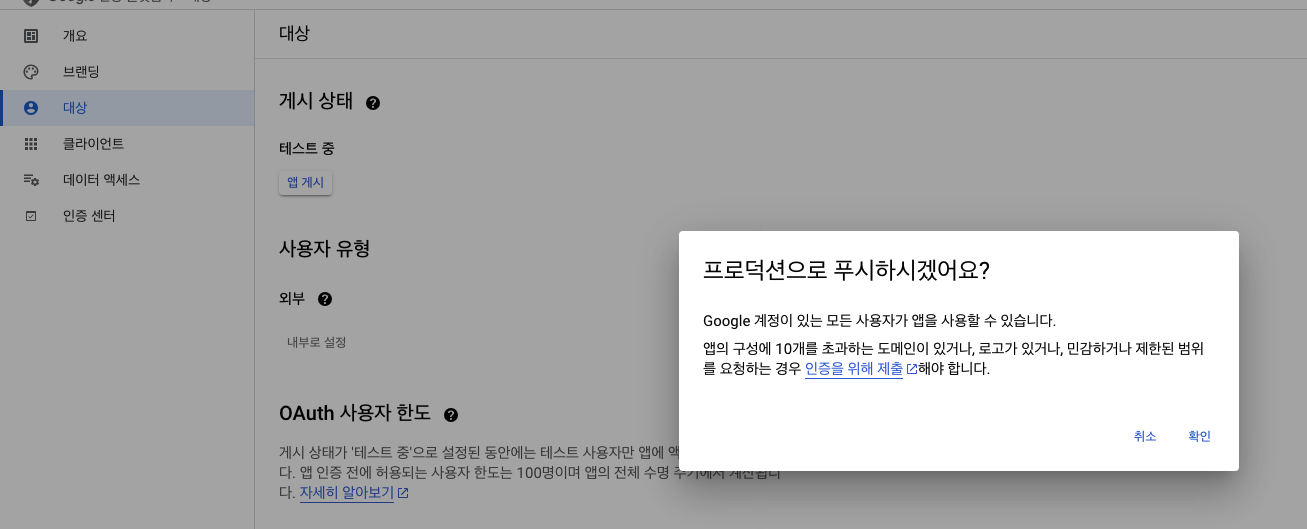Click the 사용자 유형 heading
Image resolution: width=1307 pixels, height=529 pixels.
click(325, 249)
